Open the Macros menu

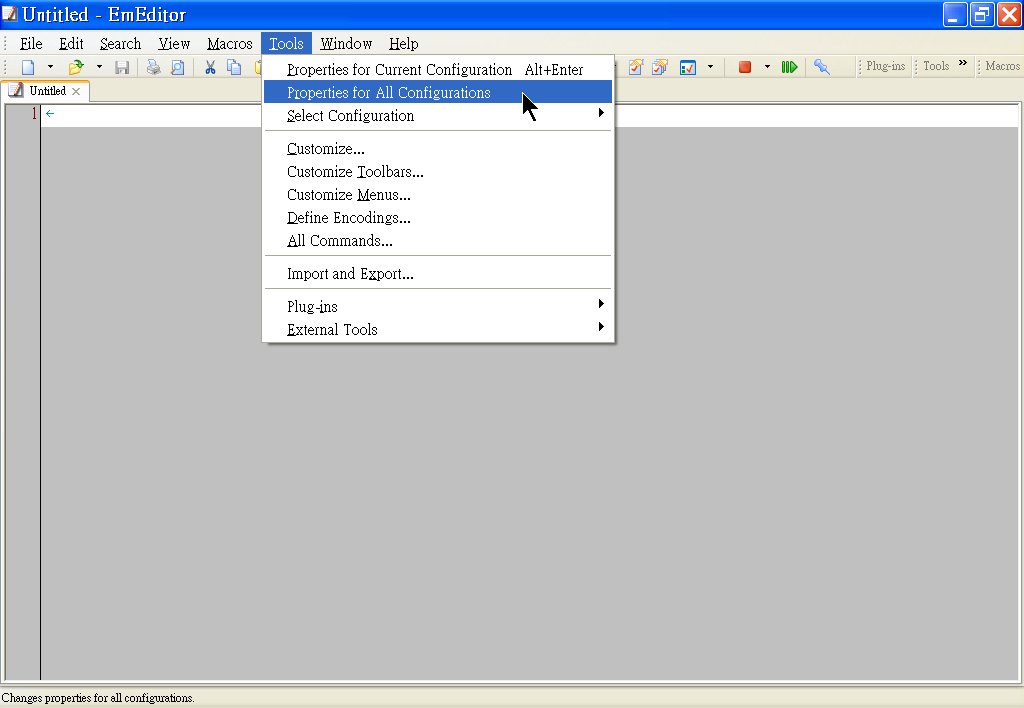pos(230,44)
